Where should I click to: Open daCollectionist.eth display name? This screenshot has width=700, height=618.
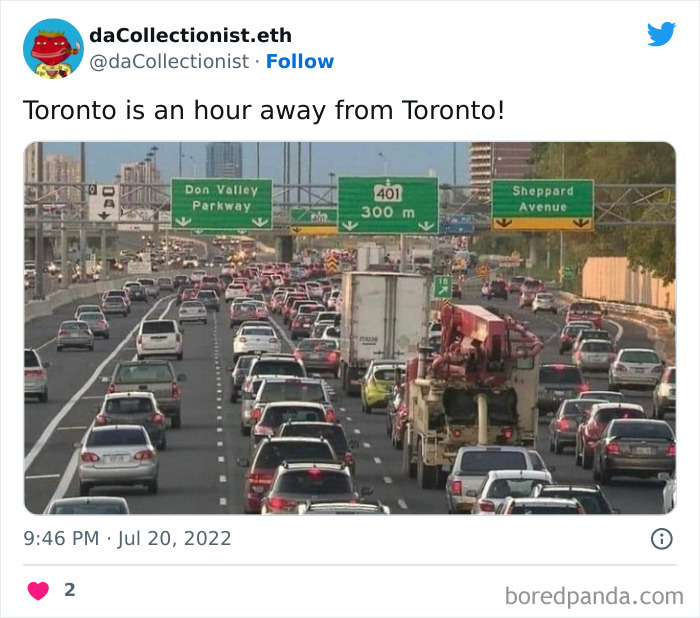coord(191,35)
